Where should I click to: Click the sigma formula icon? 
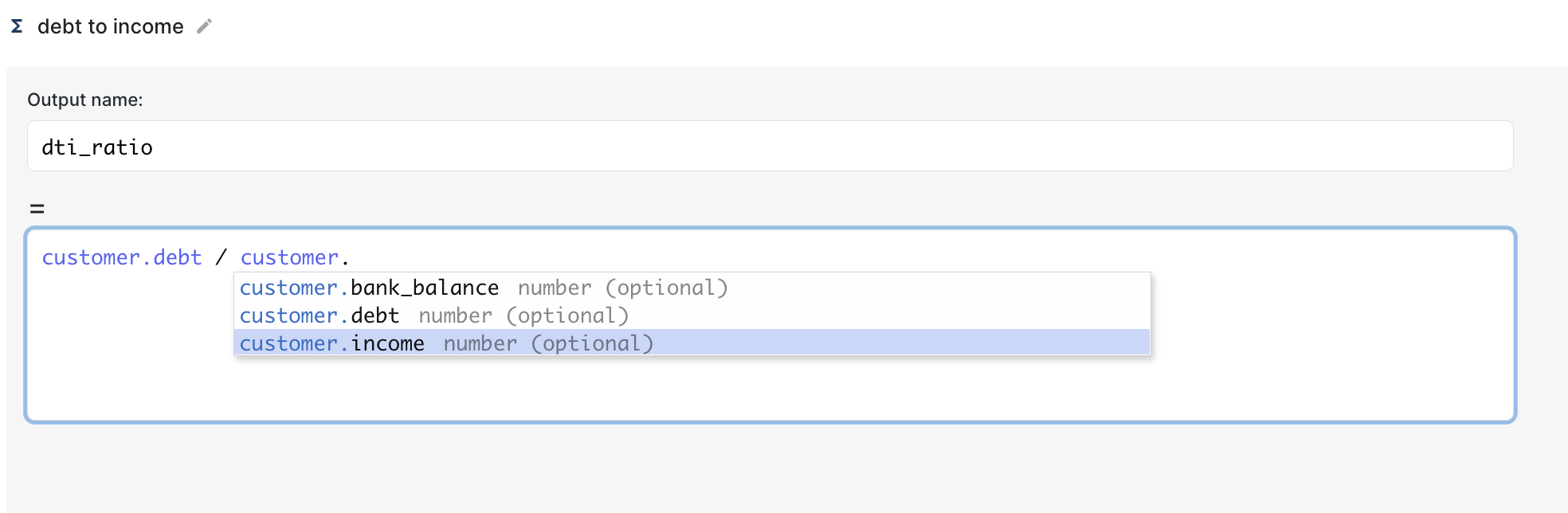click(17, 26)
